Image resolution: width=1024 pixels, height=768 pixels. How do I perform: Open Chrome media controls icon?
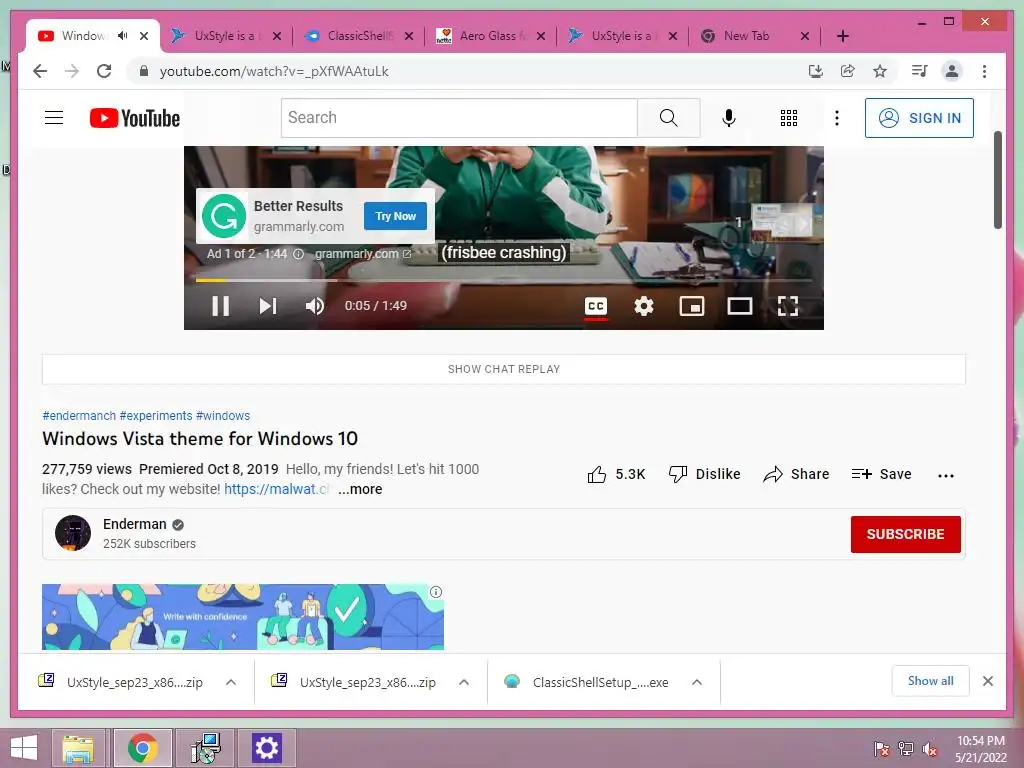920,71
